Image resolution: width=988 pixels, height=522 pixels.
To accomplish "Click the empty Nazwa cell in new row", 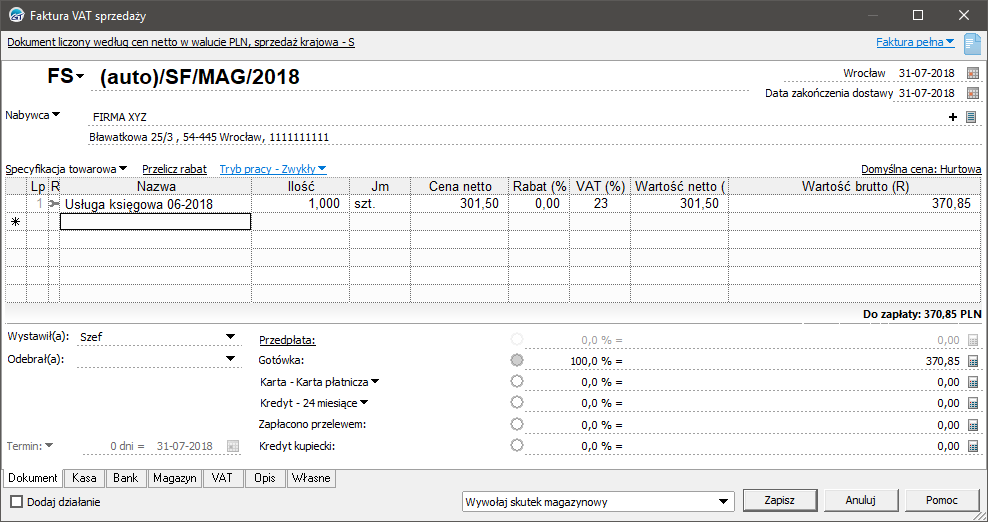I will point(155,222).
